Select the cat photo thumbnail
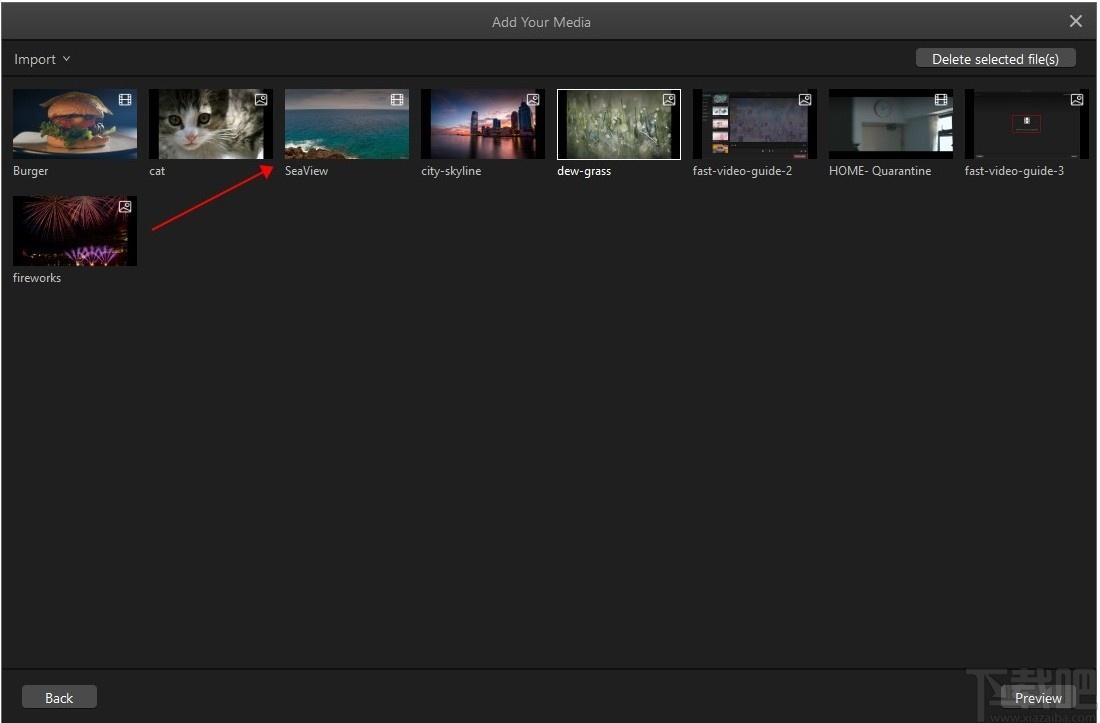The height and width of the screenshot is (723, 1100). click(x=211, y=124)
